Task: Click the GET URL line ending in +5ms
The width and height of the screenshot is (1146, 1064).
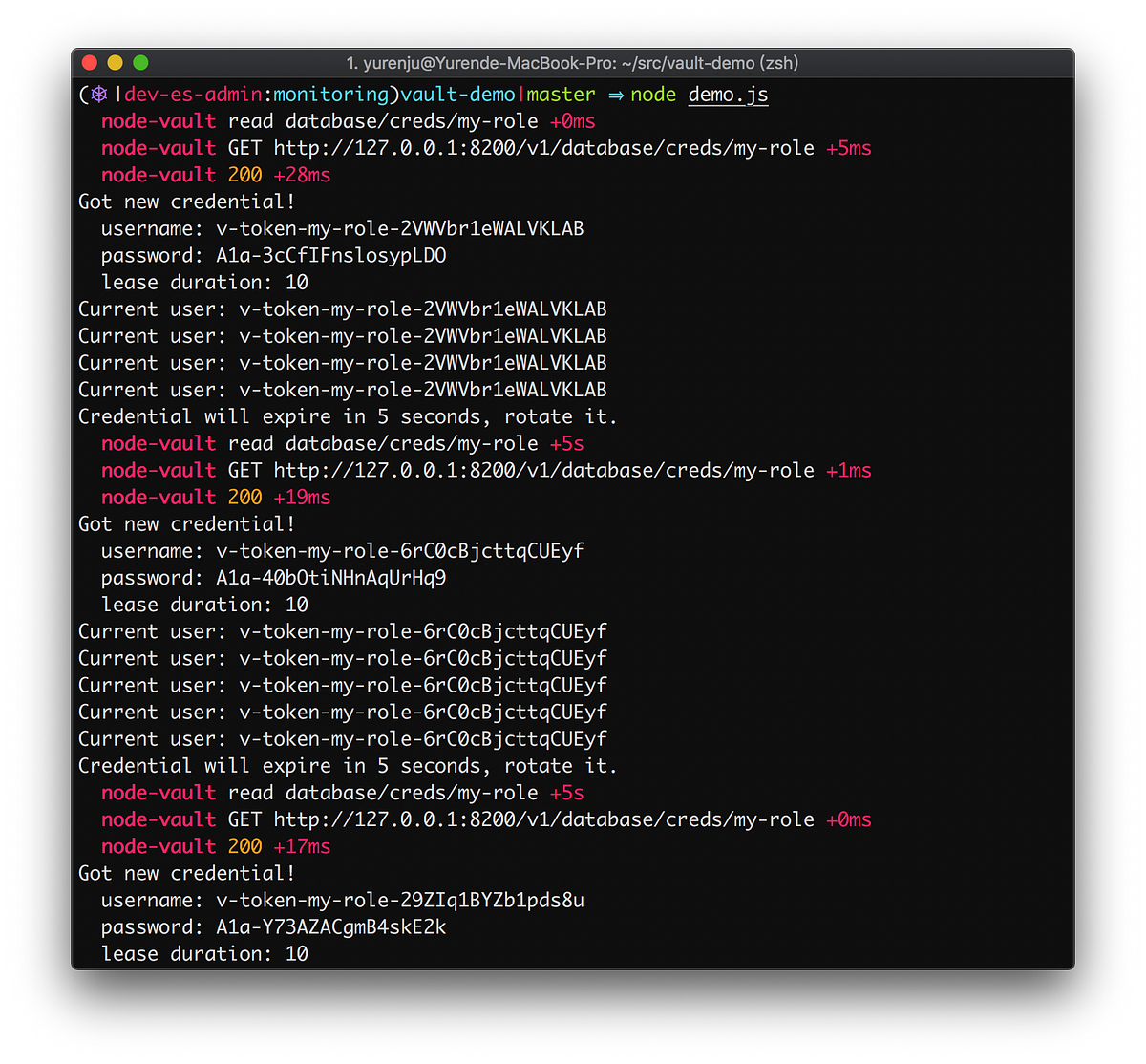Action: coord(543,148)
